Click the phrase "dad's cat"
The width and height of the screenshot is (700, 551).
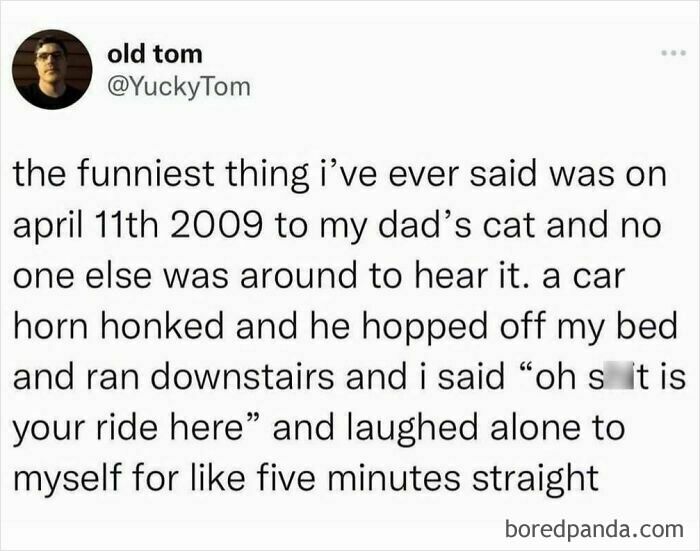coord(456,225)
